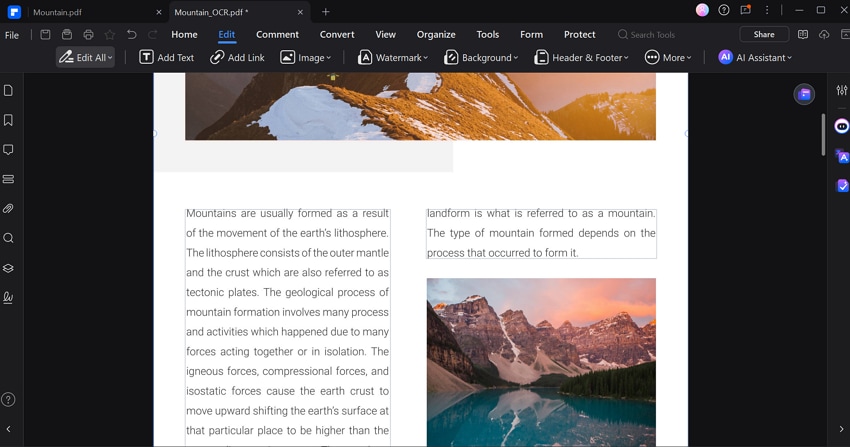Viewport: 850px width, 447px height.
Task: Open the user account avatar
Action: click(702, 10)
